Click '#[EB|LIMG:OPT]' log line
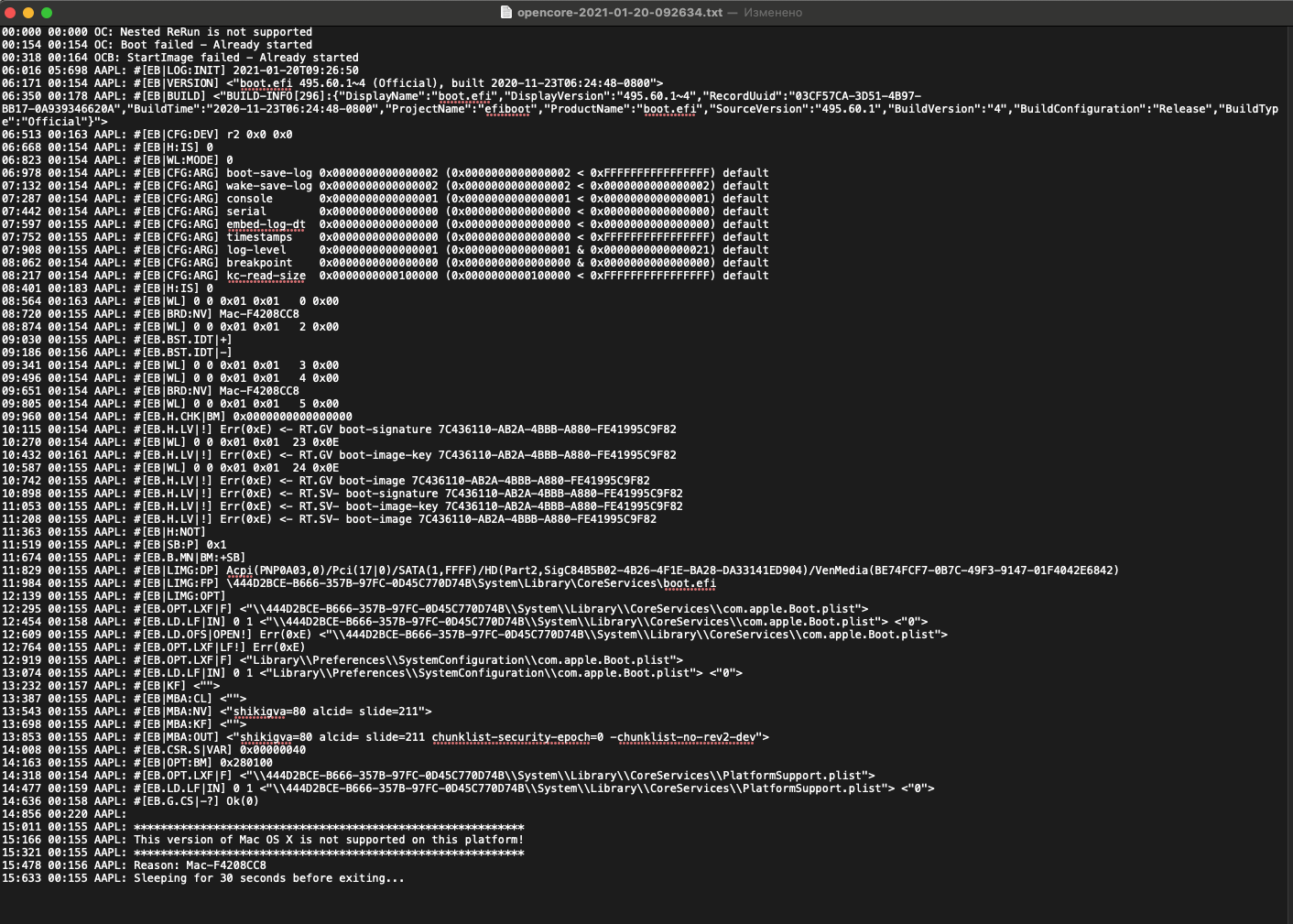The height and width of the screenshot is (924, 1293). pos(114,596)
